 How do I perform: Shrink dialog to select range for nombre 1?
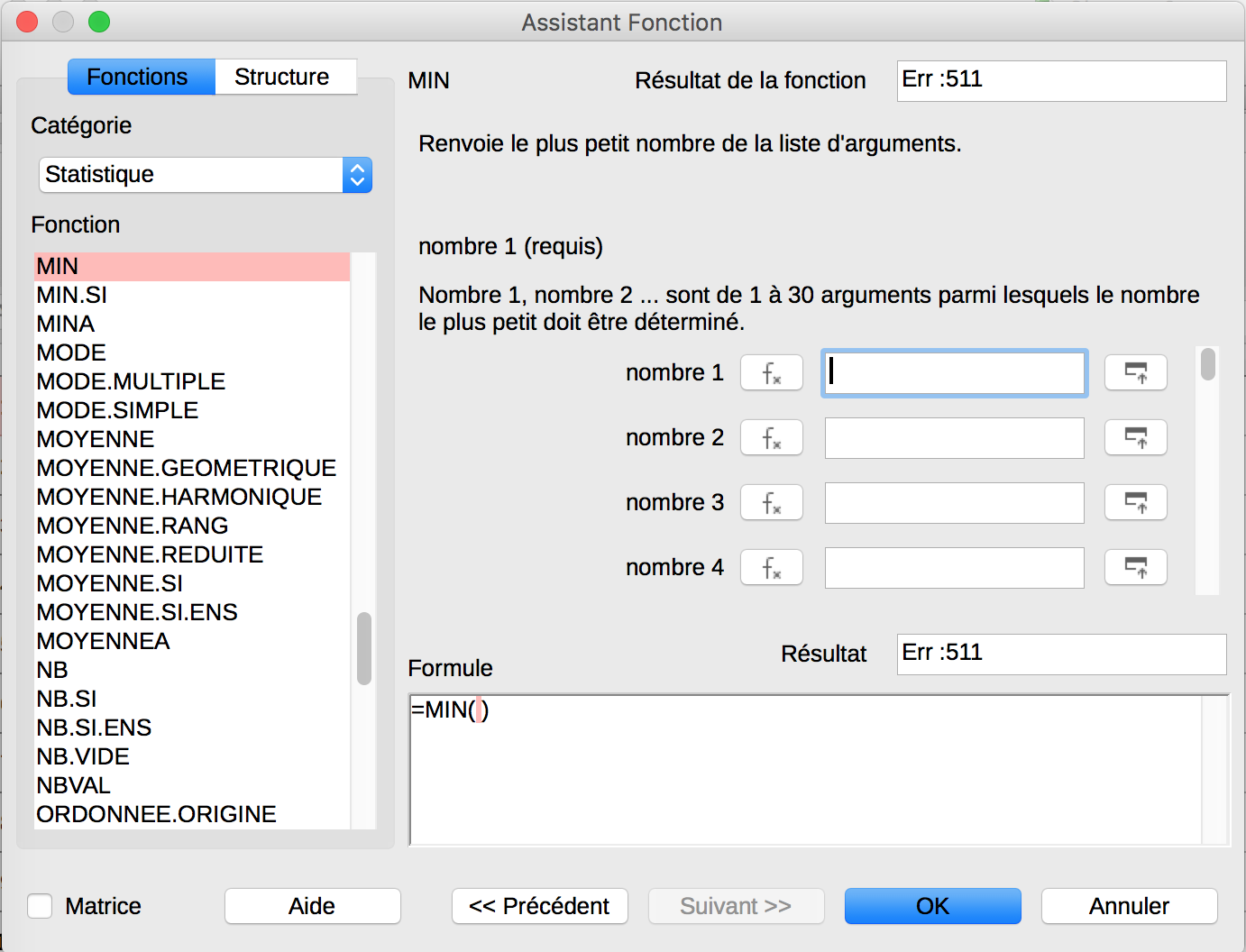1136,372
